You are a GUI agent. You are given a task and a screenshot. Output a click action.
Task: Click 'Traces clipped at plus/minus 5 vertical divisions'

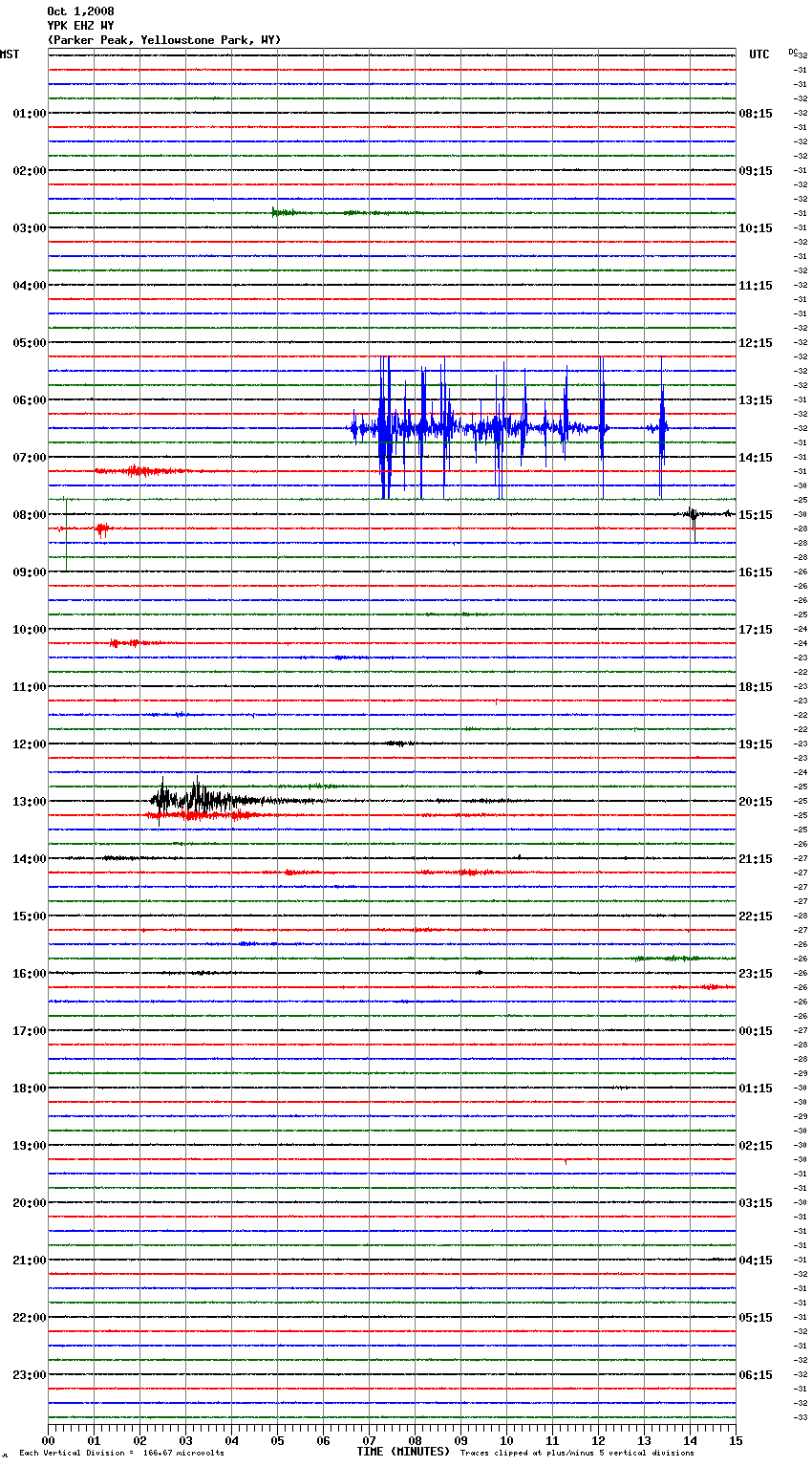577,1454
